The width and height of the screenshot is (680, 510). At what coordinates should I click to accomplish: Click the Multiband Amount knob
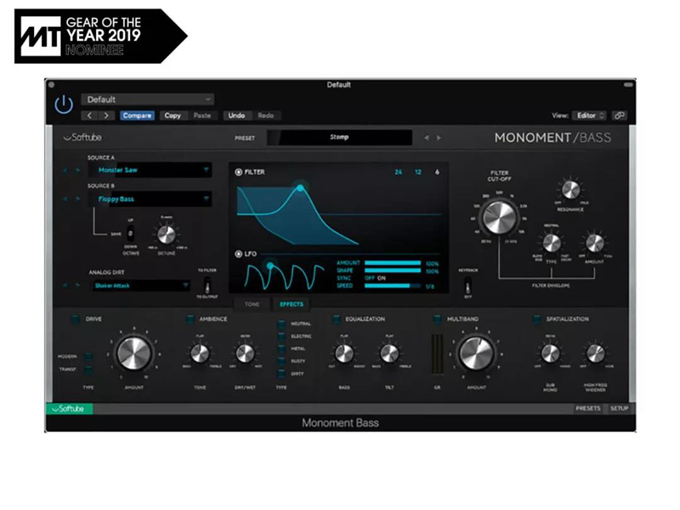pyautogui.click(x=476, y=353)
